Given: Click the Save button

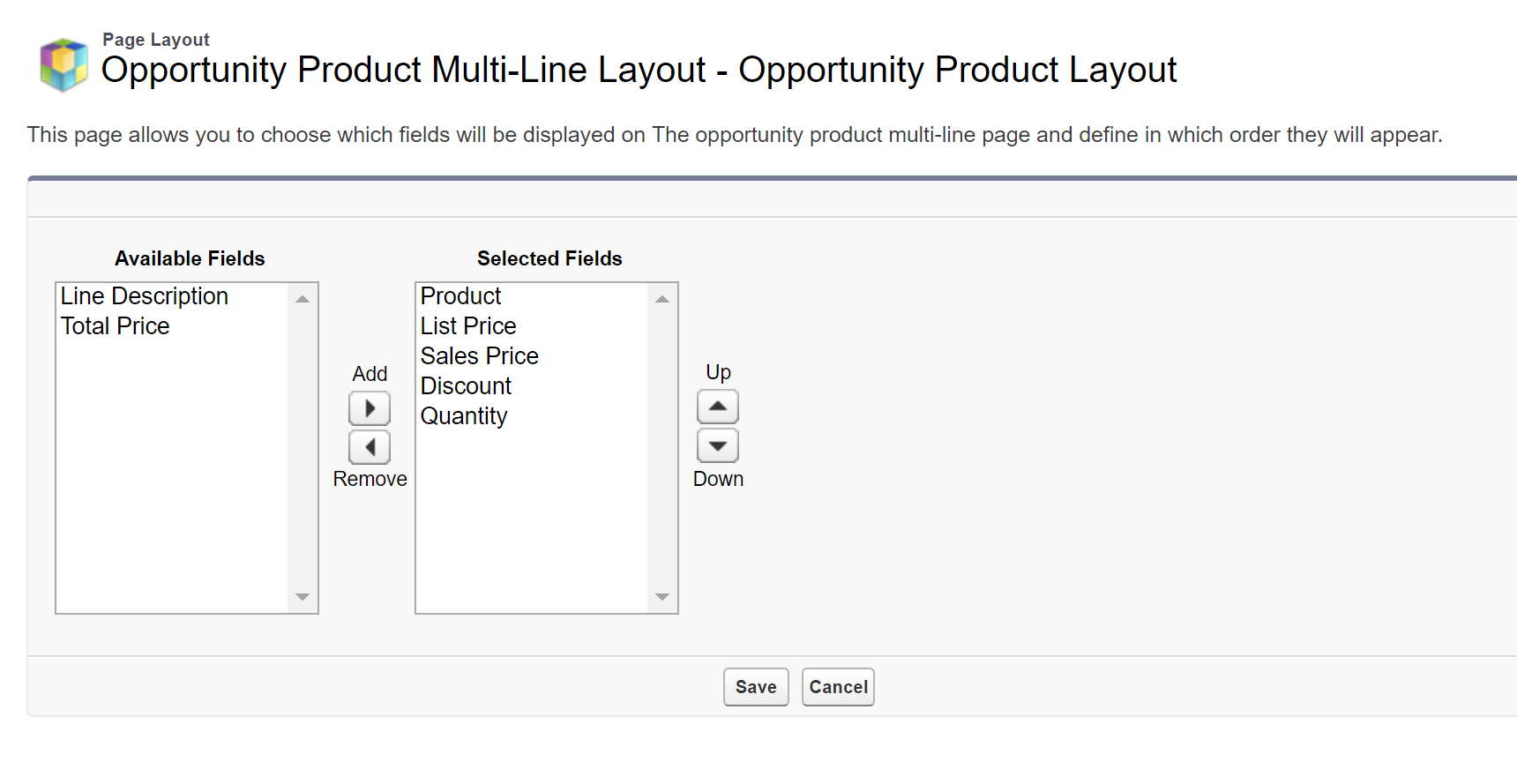Looking at the screenshot, I should pos(755,687).
